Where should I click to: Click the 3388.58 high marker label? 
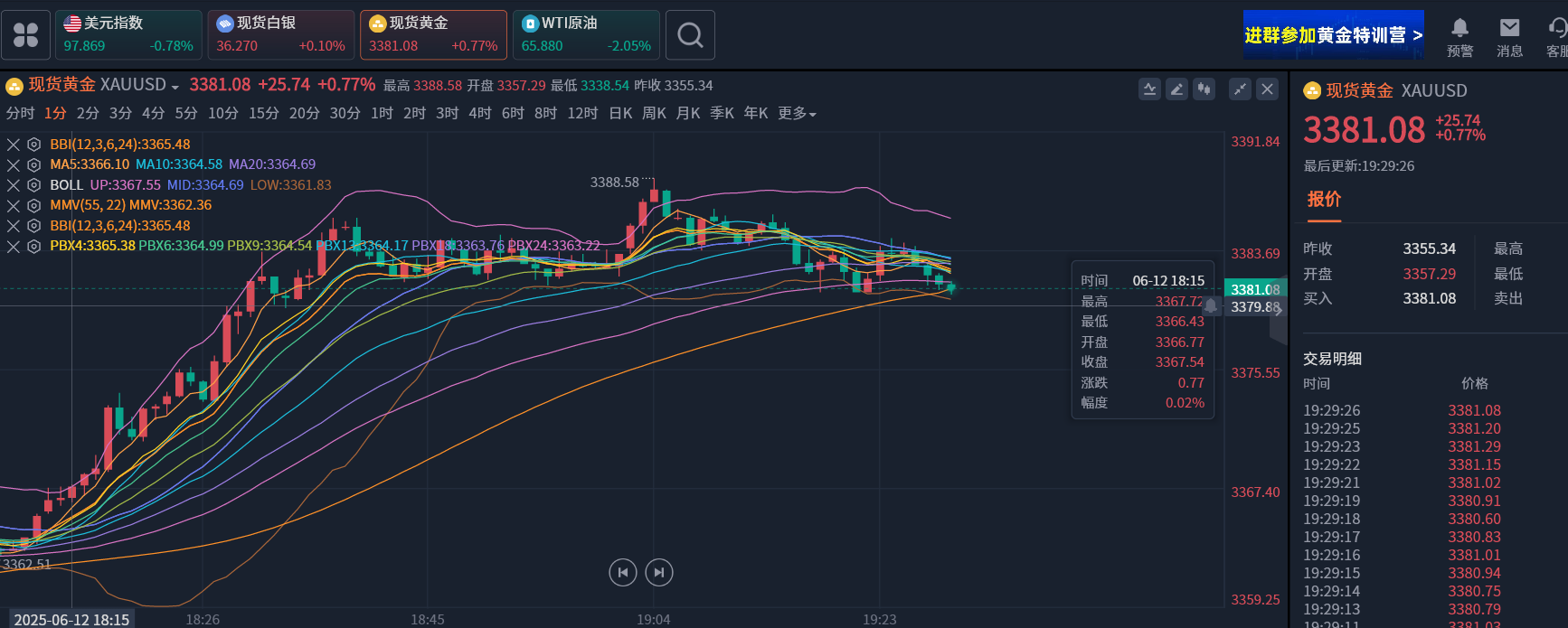click(615, 182)
